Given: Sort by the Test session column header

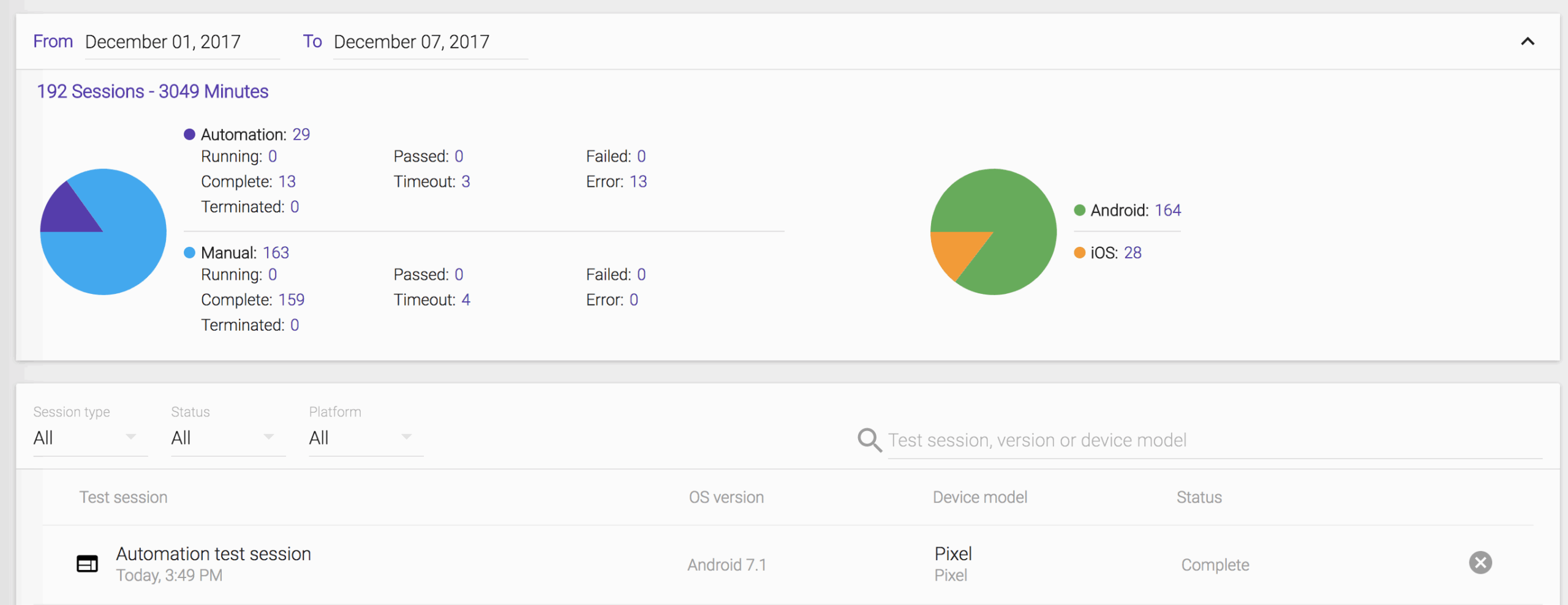Looking at the screenshot, I should click(123, 497).
